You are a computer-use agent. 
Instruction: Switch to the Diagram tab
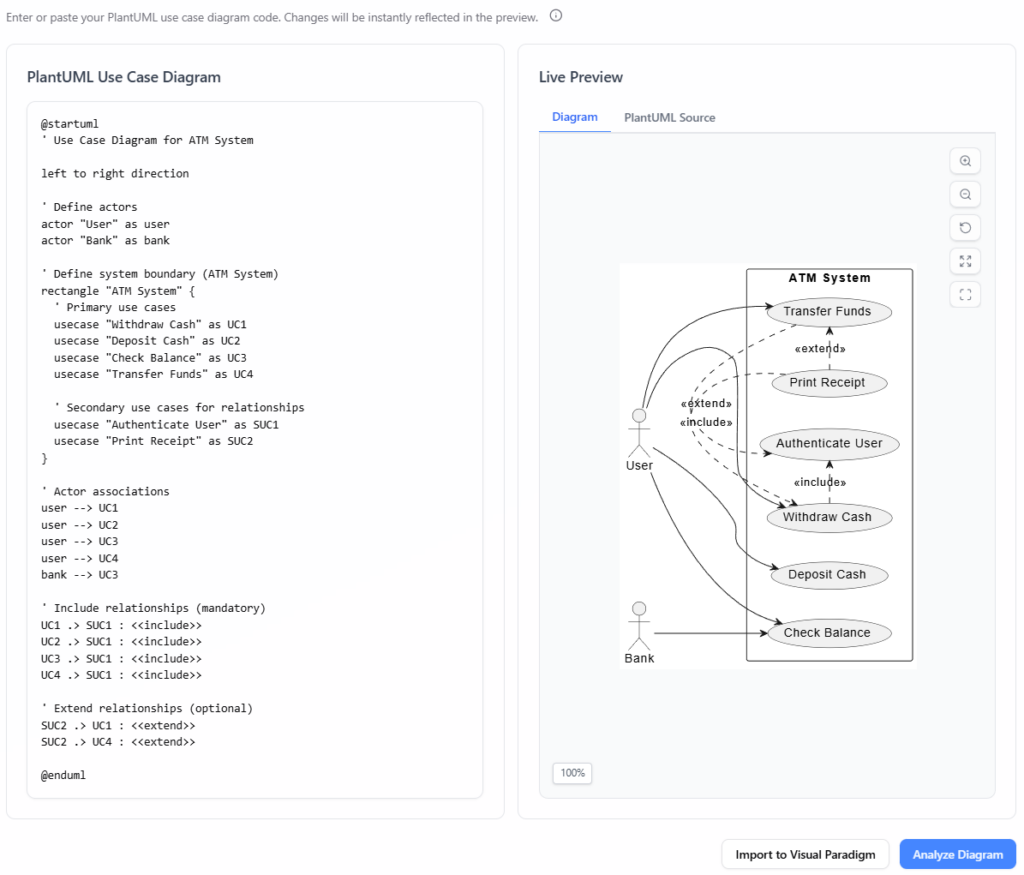tap(575, 117)
